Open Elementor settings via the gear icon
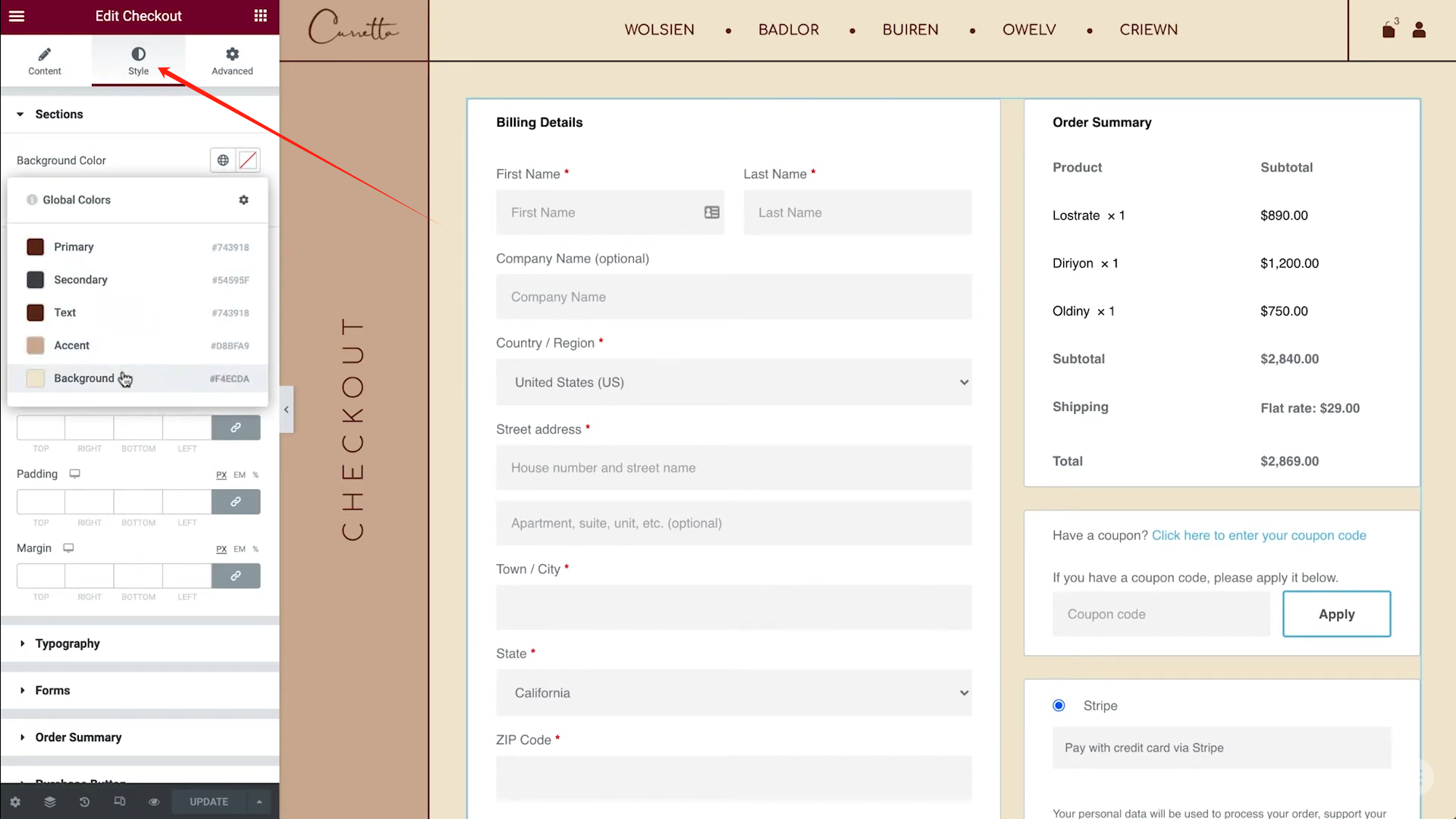This screenshot has width=1456, height=819. (15, 802)
